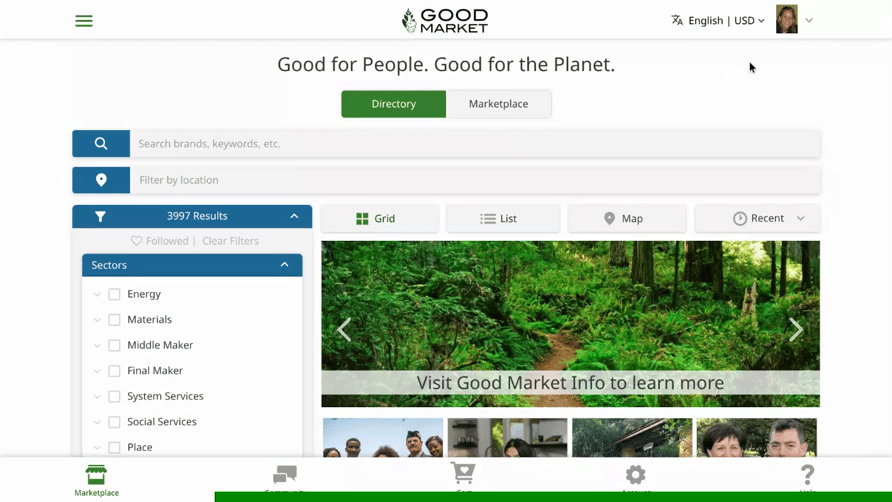Click the Filter by location input field

(x=475, y=180)
